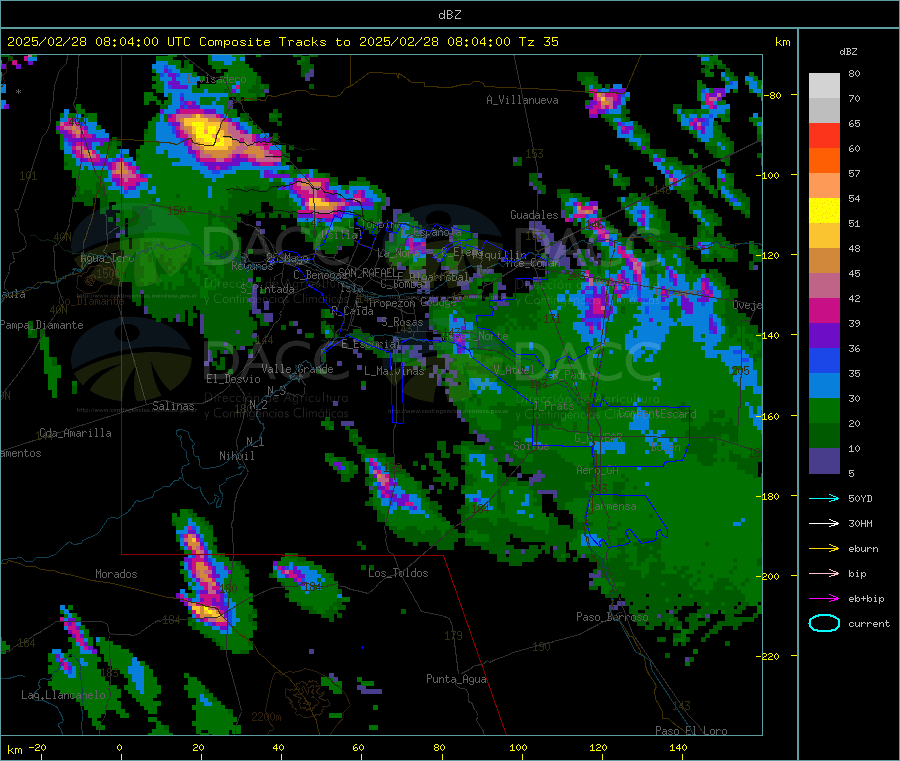Image resolution: width=900 pixels, height=761 pixels.
Task: Click the Morados place label
Action: (116, 574)
